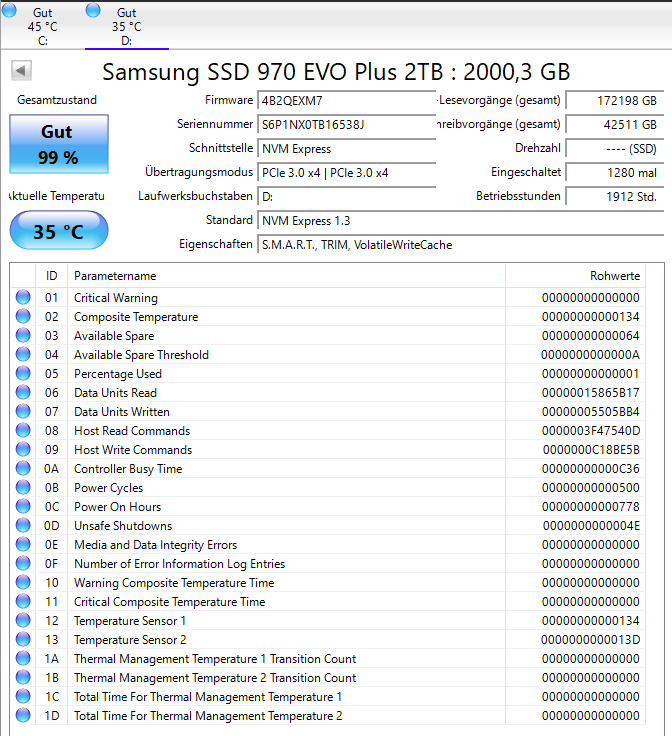
Task: Click the status orb for Temperature Sensor 1
Action: click(x=23, y=621)
